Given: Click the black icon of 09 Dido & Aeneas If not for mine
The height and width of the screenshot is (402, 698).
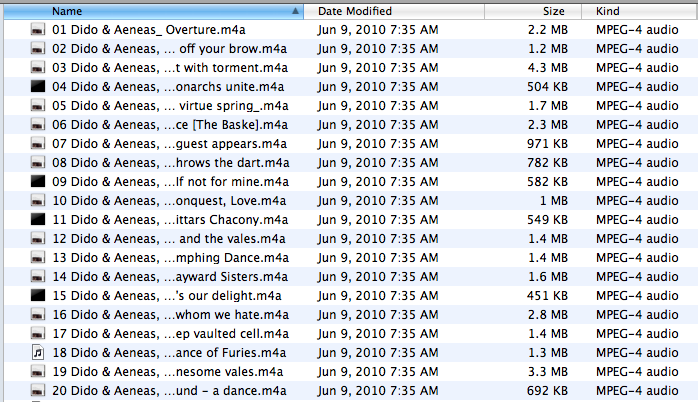Looking at the screenshot, I should 38,182.
